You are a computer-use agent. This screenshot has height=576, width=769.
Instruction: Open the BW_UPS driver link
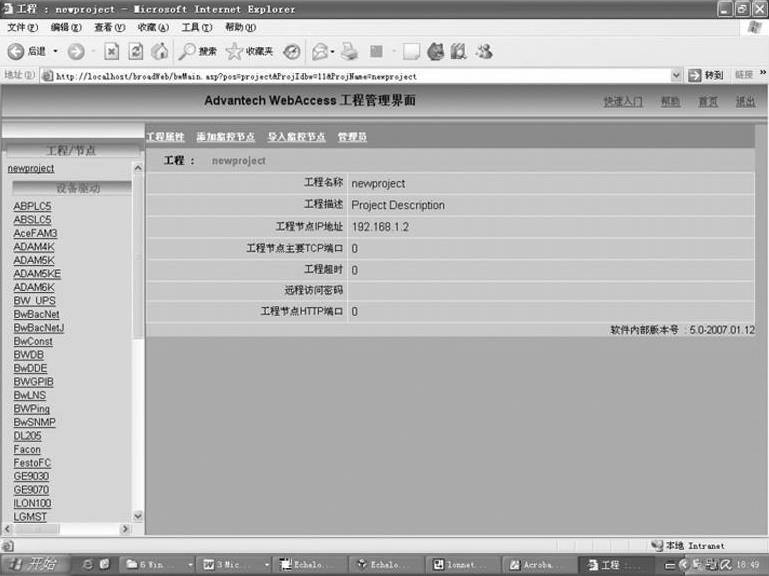point(34,301)
